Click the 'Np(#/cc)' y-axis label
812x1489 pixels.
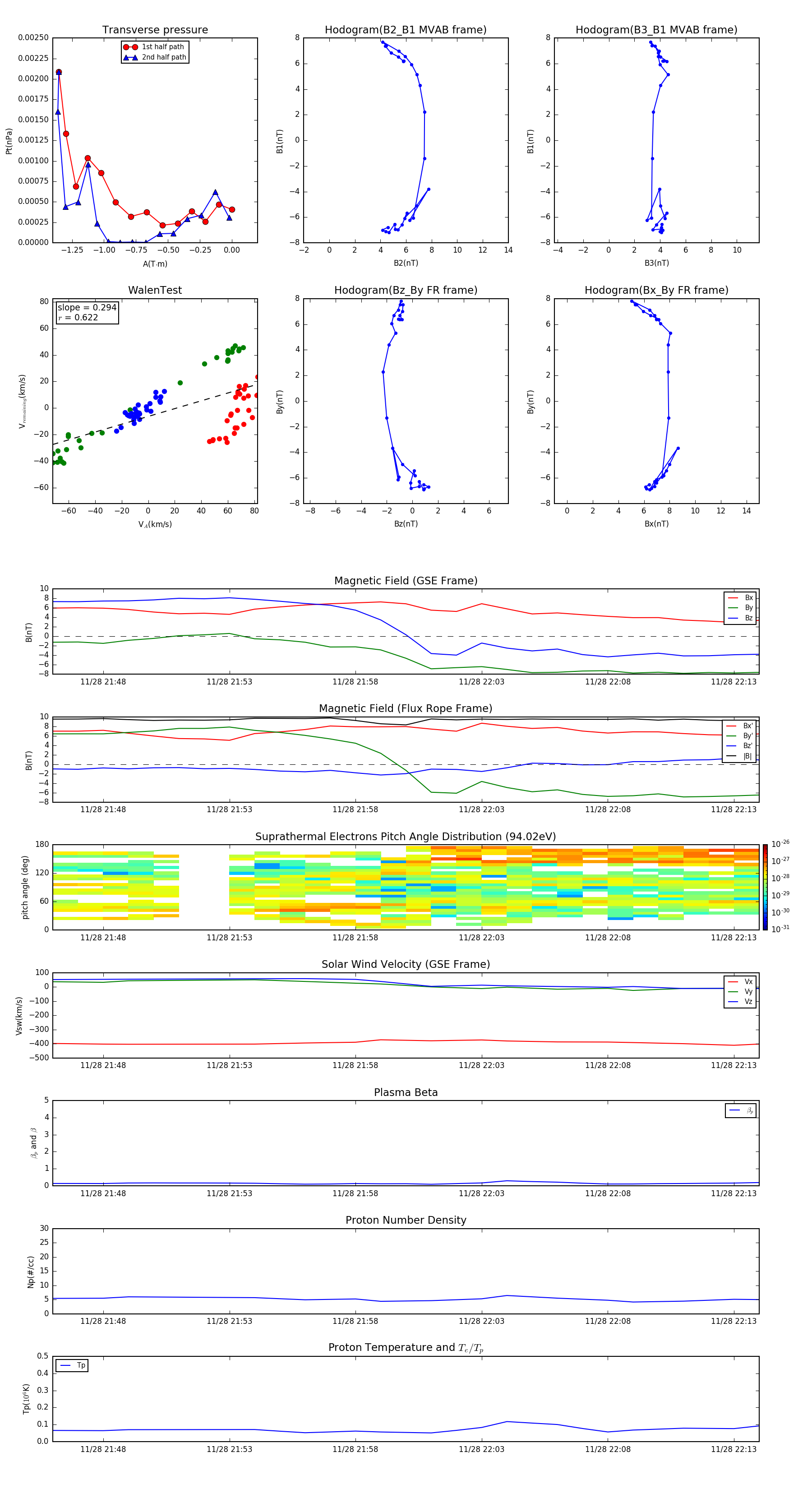coord(31,1271)
